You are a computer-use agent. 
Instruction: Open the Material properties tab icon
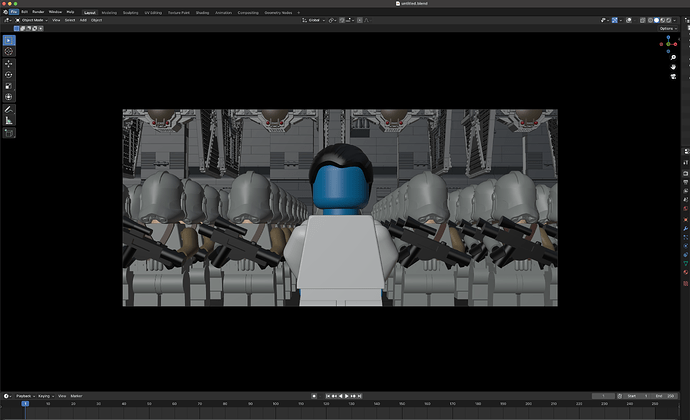click(686, 272)
